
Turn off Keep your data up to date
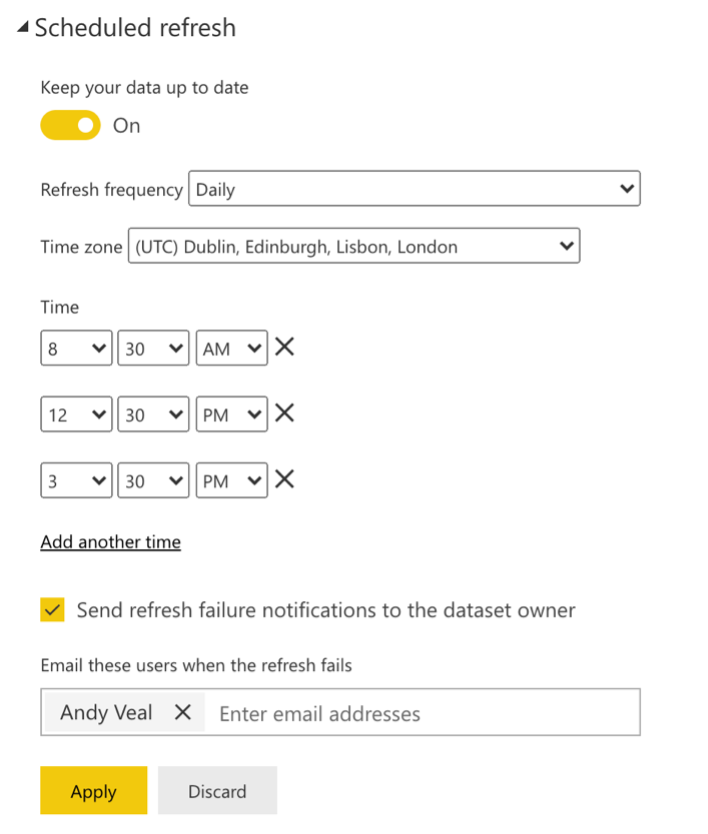click(x=71, y=126)
